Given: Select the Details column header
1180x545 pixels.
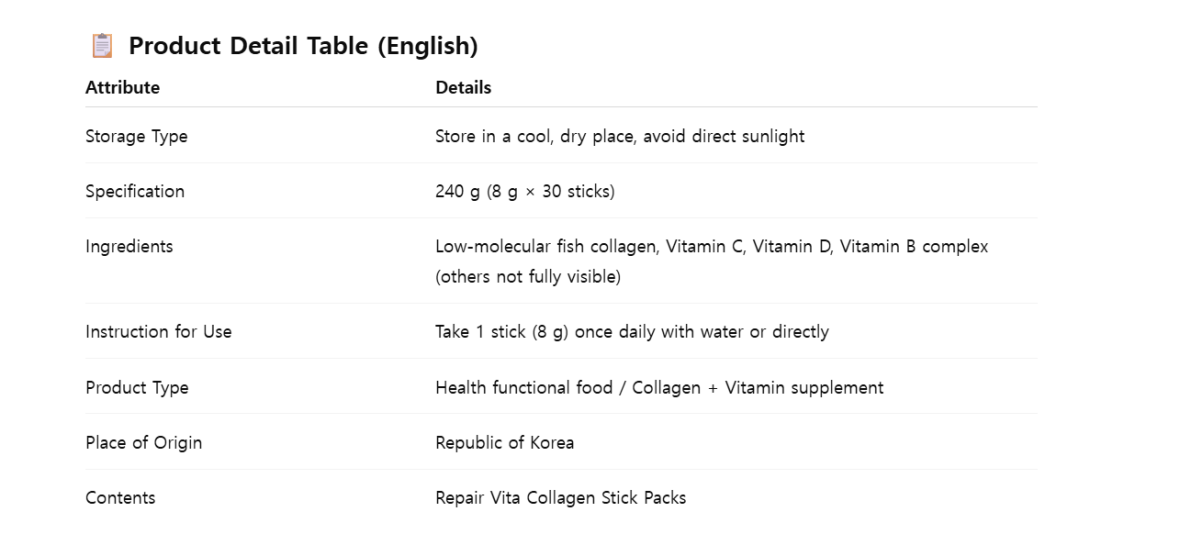Looking at the screenshot, I should pos(463,87).
